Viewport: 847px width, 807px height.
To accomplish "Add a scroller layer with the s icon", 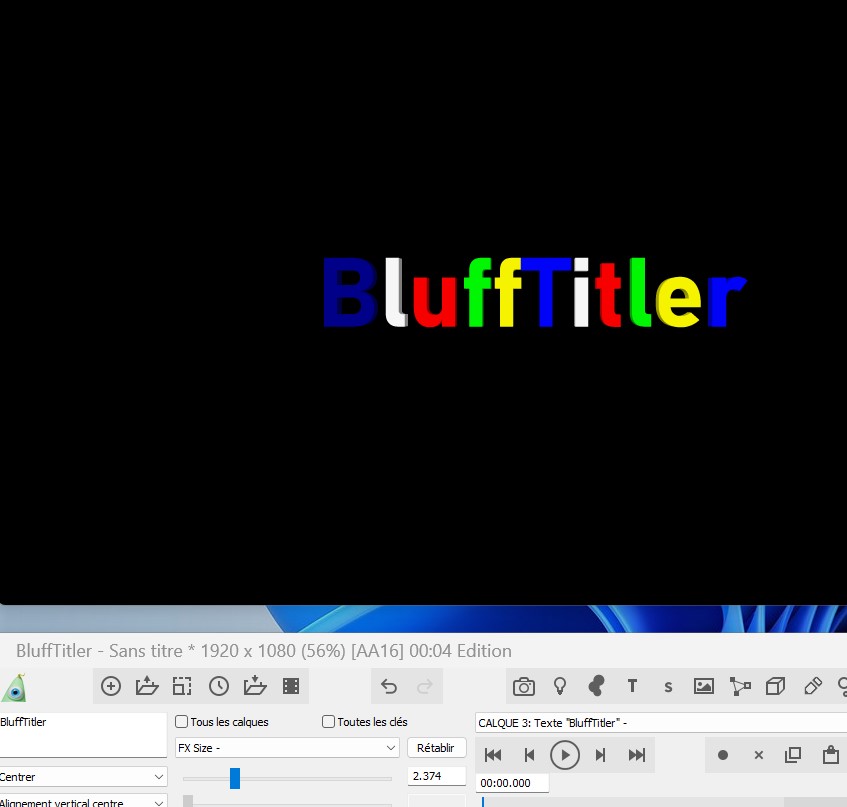I will 668,687.
